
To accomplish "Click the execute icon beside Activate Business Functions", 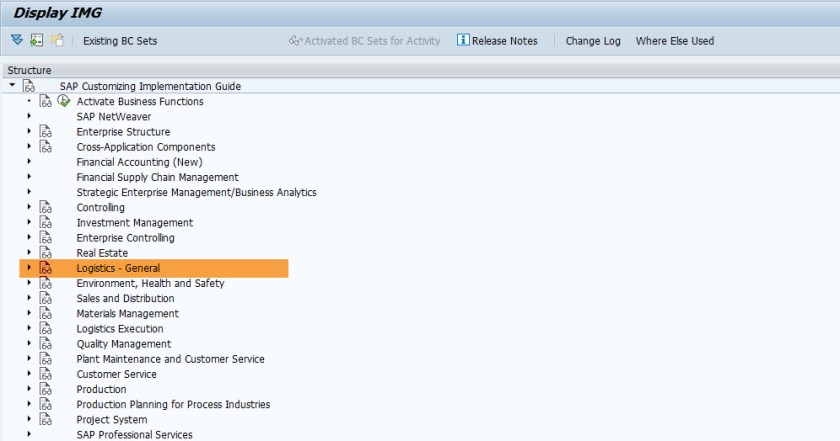I will [63, 101].
